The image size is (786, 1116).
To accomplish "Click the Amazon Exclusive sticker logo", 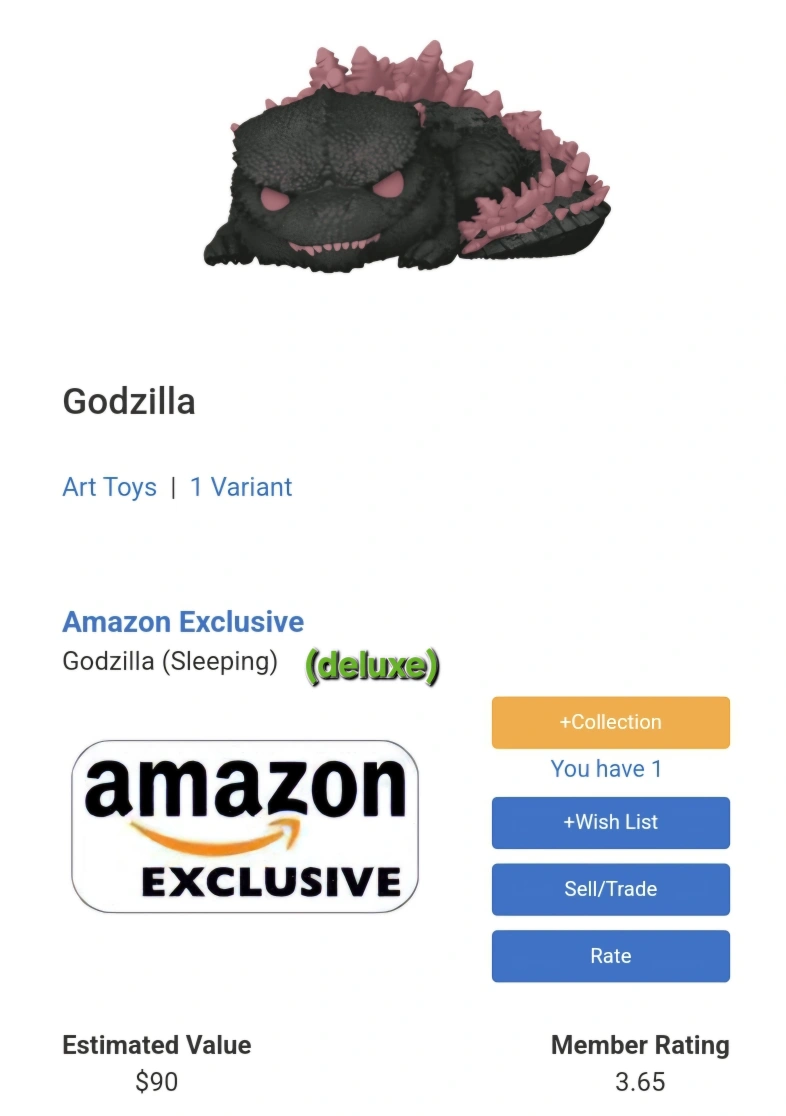I will (x=244, y=826).
